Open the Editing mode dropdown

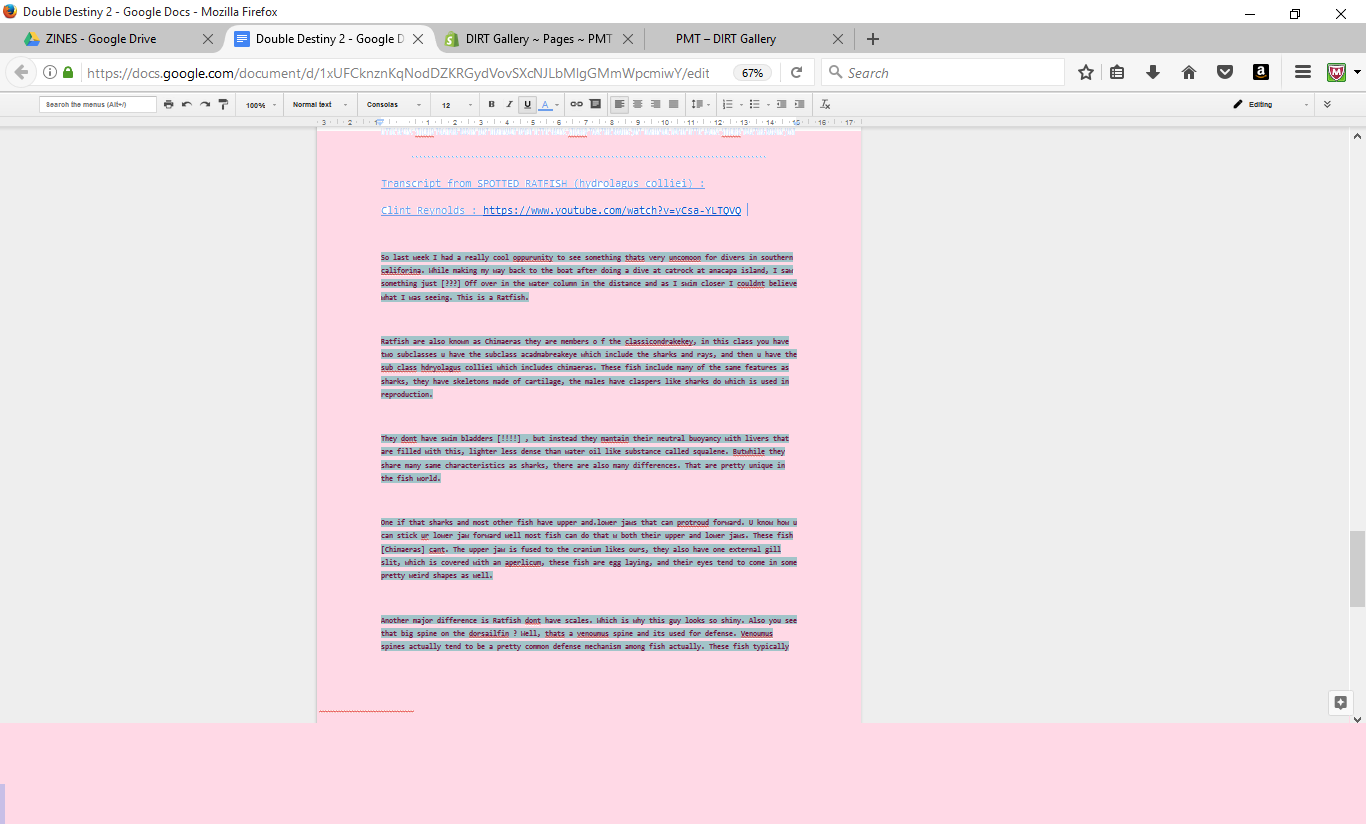click(x=1270, y=104)
